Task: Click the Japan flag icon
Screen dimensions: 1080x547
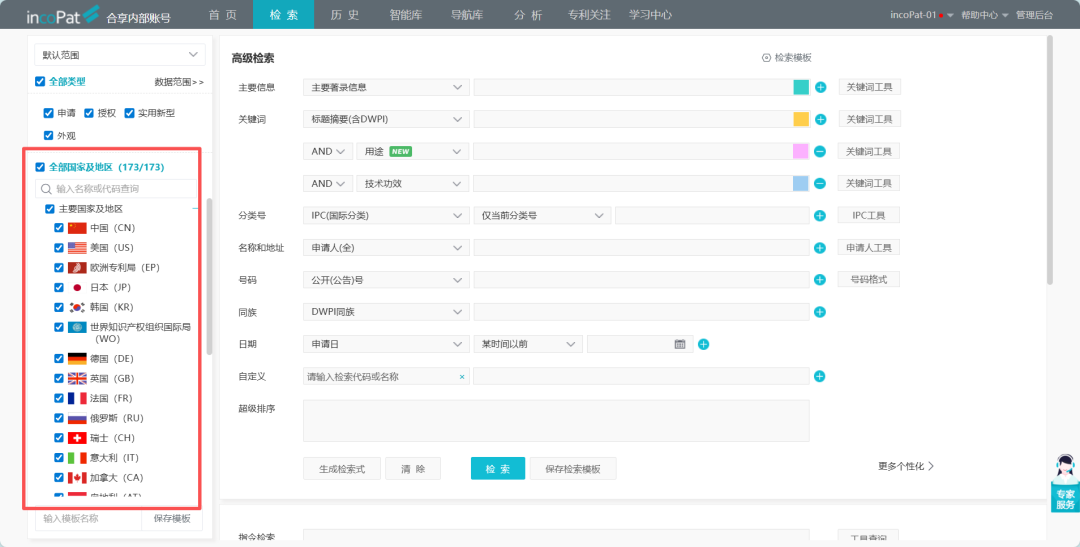Action: [x=77, y=287]
